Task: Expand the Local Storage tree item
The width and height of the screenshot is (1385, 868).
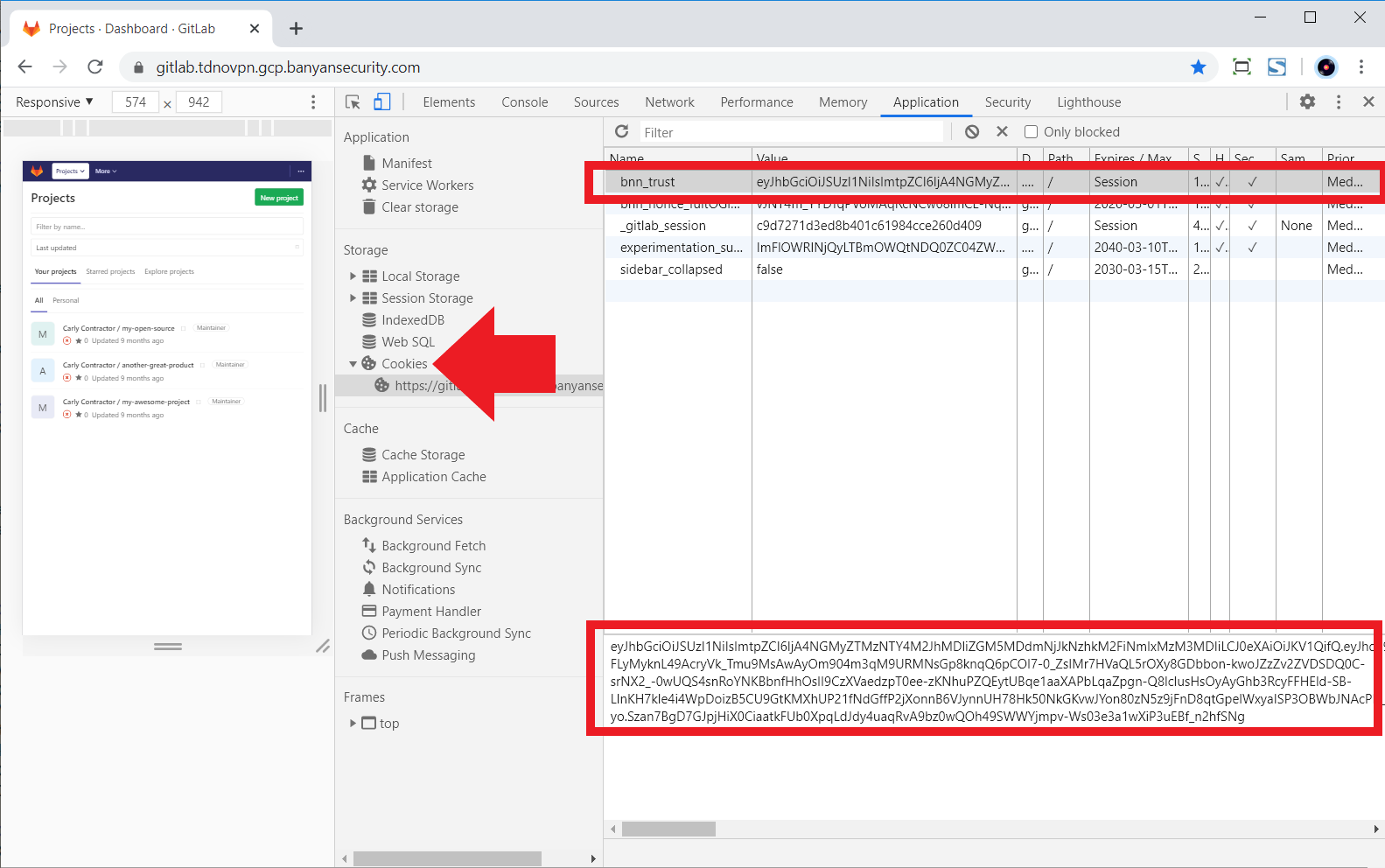Action: click(353, 276)
